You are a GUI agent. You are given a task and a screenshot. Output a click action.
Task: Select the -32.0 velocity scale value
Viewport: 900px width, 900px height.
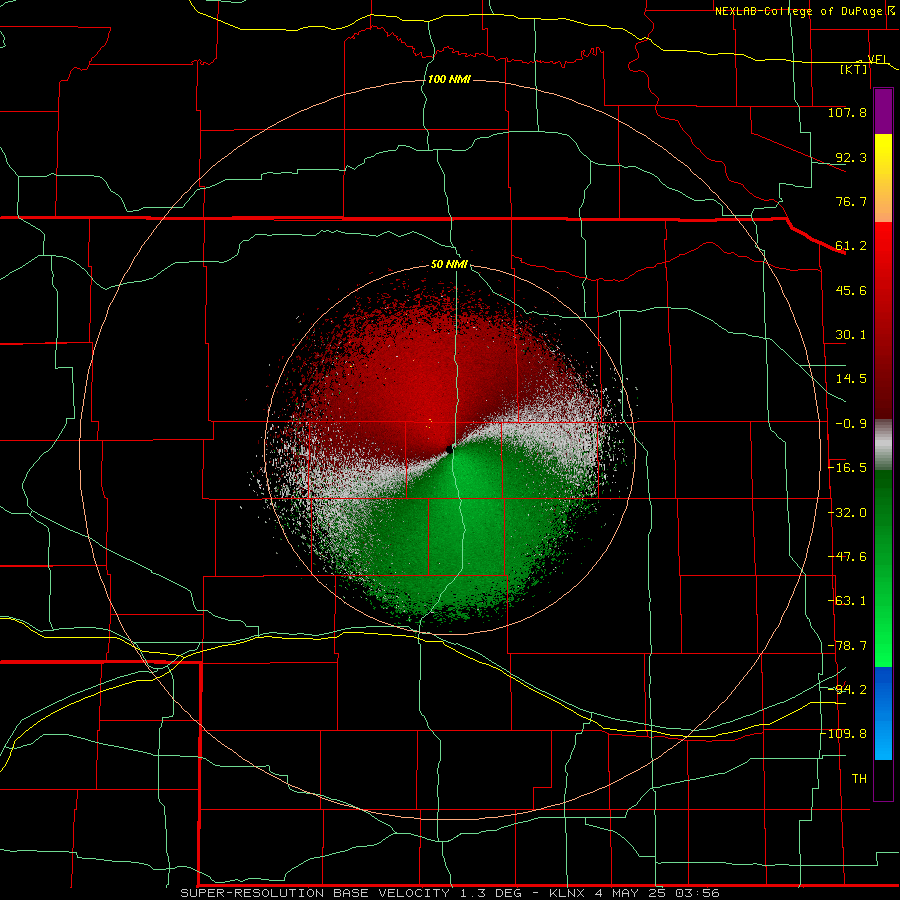point(847,513)
